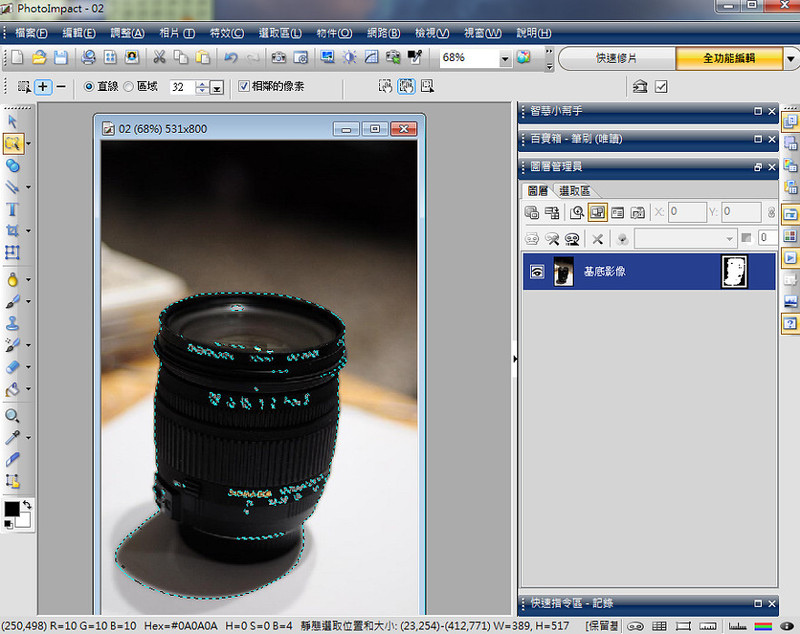Viewport: 800px width, 634px height.
Task: Select the Crop tool
Action: pos(13,231)
